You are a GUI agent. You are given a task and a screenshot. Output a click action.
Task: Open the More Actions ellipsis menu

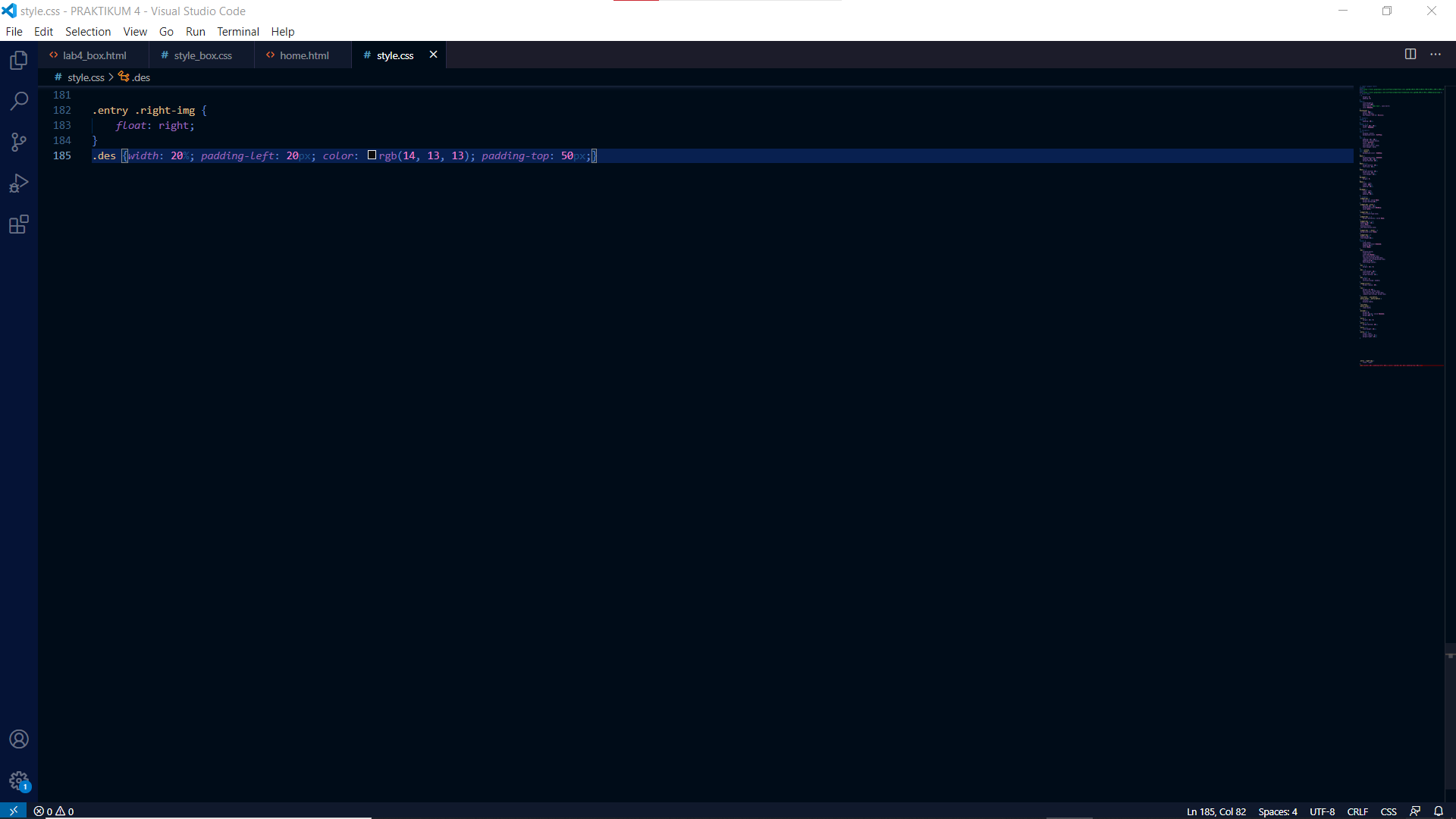tap(1436, 54)
